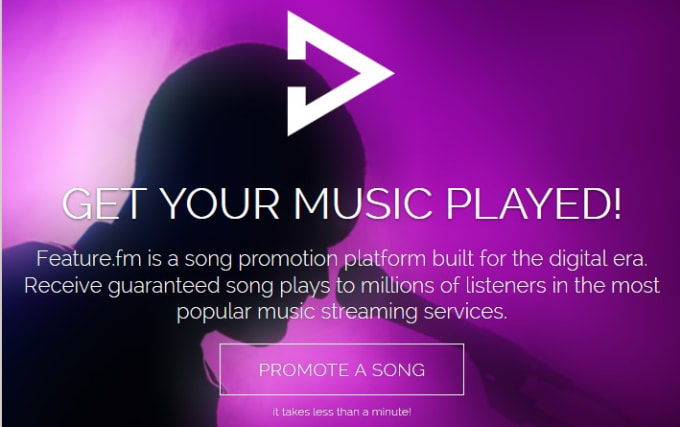Select the GET YOUR MUSIC PLAYED! headline
Screen dimensions: 680x427
click(x=342, y=203)
